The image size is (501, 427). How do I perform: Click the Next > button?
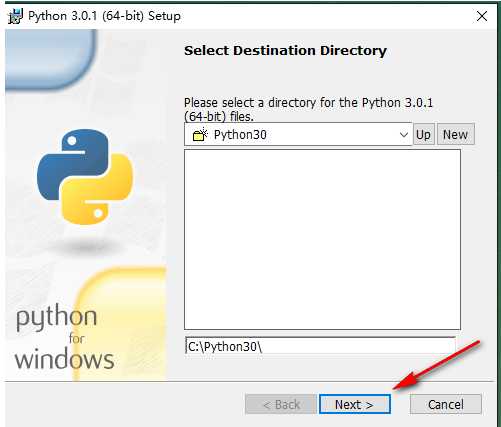[x=354, y=404]
